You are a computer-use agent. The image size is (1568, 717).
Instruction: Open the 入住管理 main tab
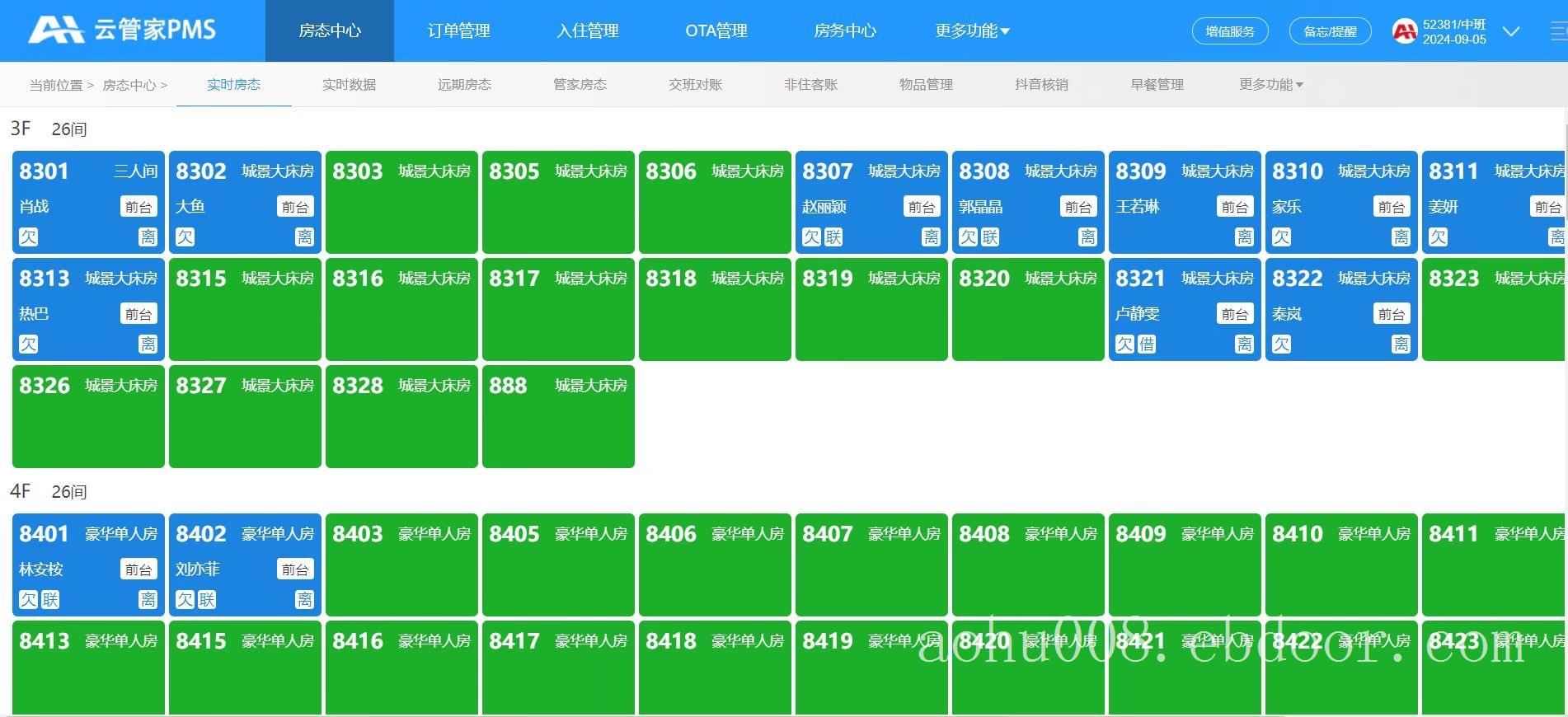coord(587,30)
